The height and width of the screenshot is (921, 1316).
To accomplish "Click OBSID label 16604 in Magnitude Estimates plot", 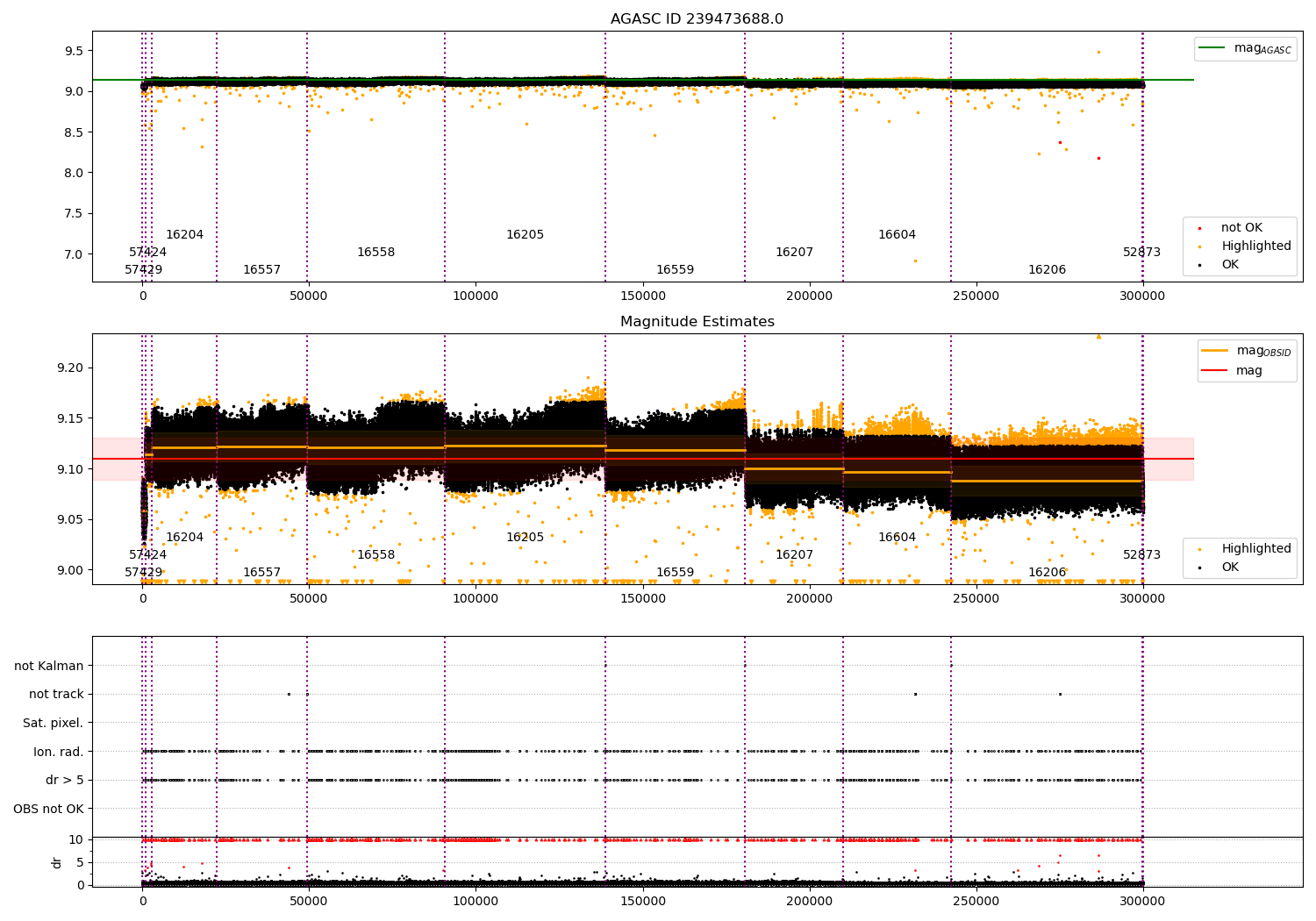I will coord(897,538).
